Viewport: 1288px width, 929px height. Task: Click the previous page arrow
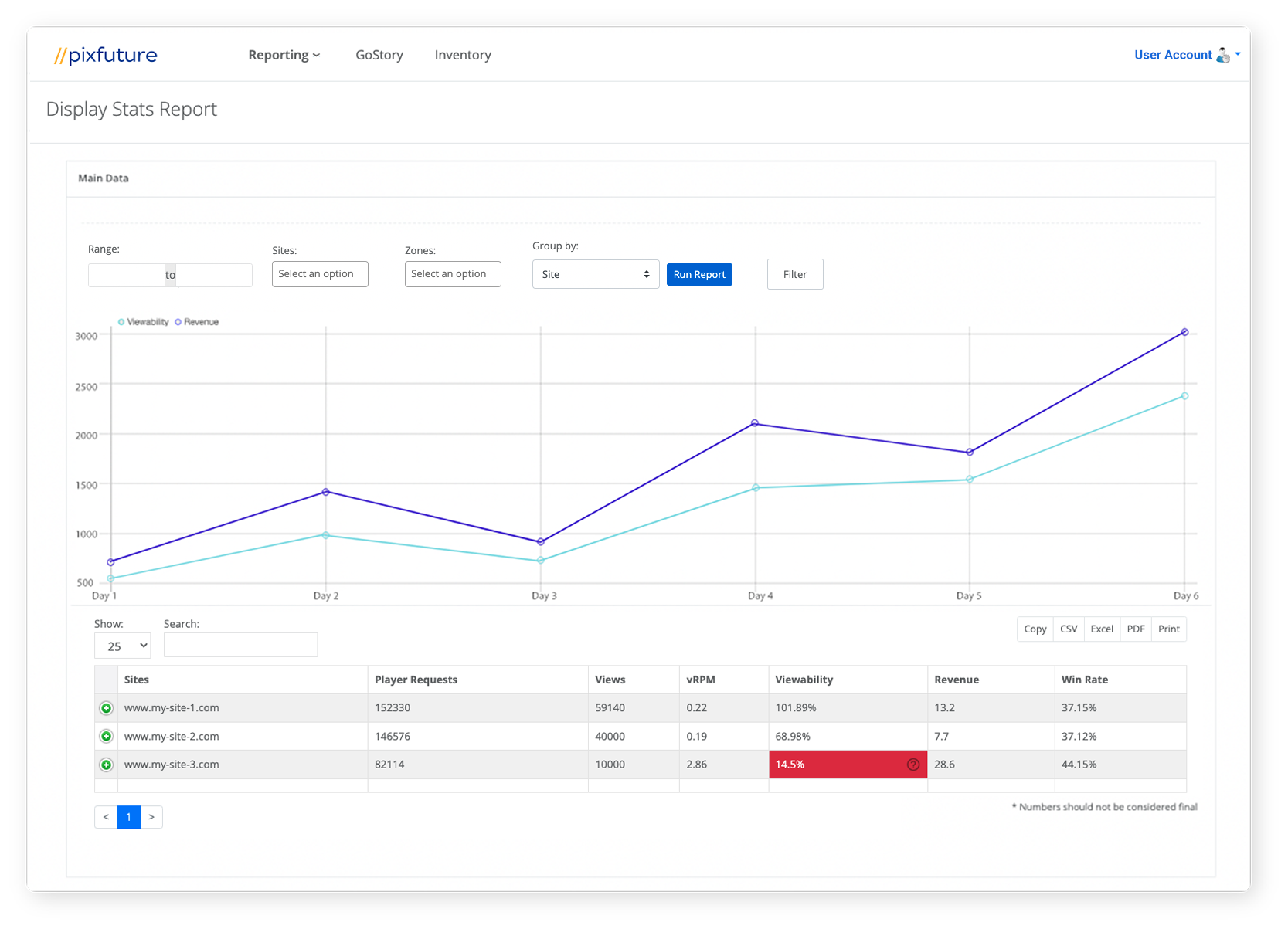pos(105,816)
